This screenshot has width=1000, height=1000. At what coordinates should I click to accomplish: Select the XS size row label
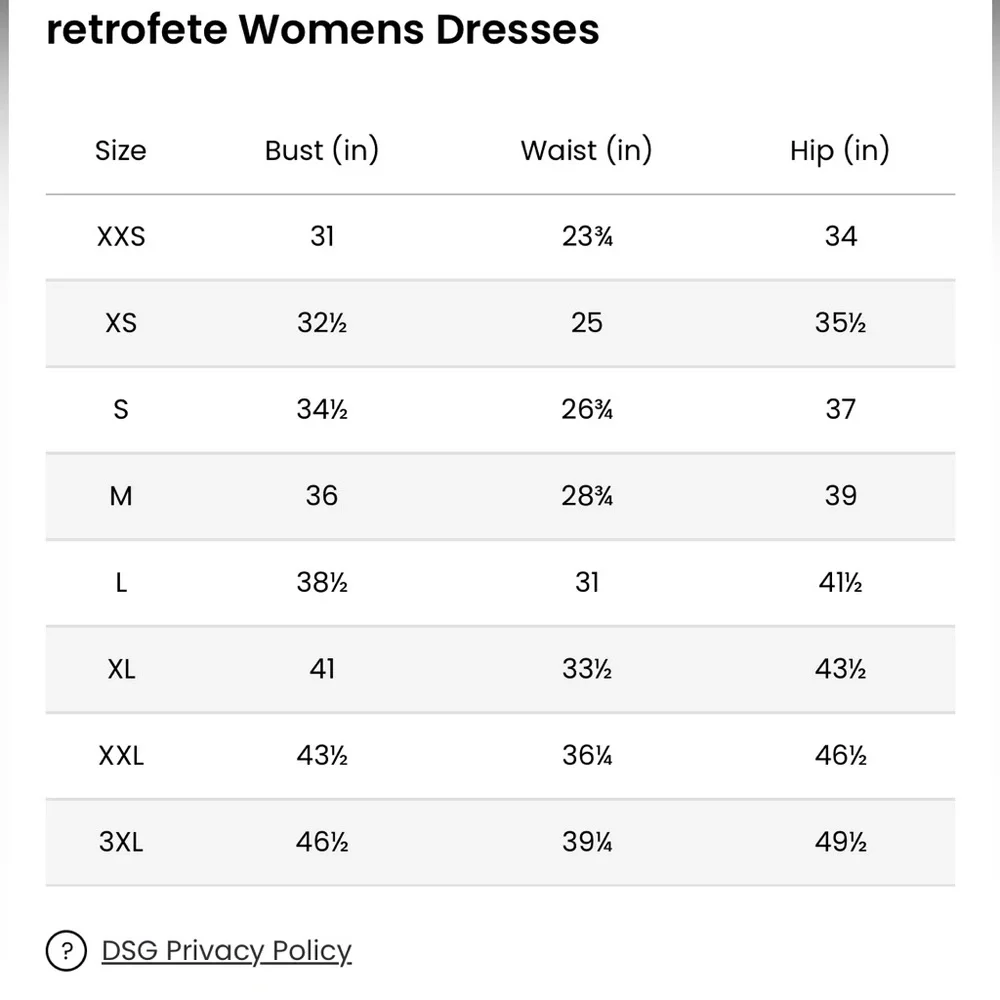coord(121,323)
